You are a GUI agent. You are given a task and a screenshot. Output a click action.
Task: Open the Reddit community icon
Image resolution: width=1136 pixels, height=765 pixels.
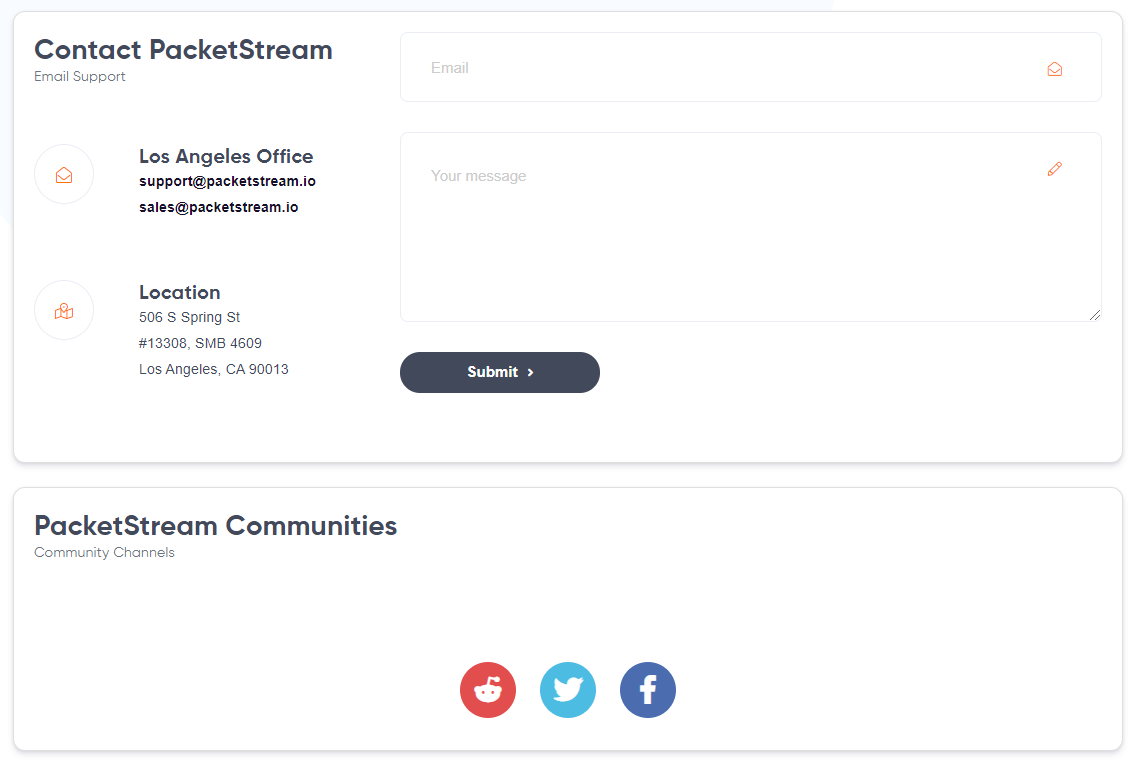(x=488, y=690)
